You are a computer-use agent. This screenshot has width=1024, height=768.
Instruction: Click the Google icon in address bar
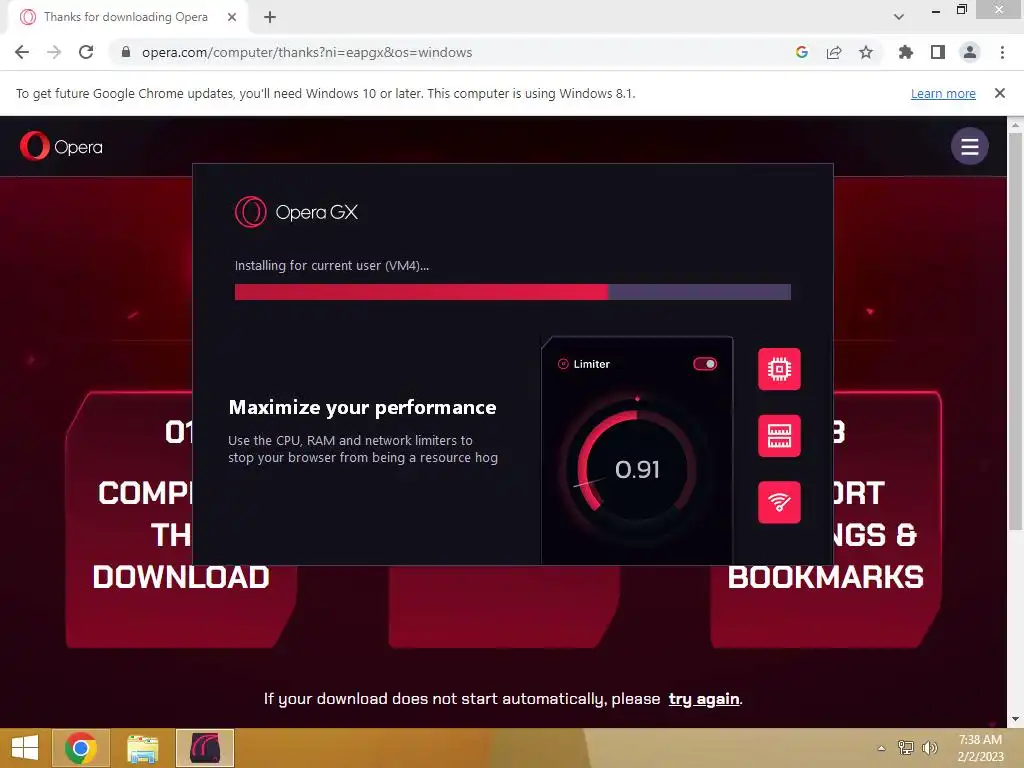point(802,52)
